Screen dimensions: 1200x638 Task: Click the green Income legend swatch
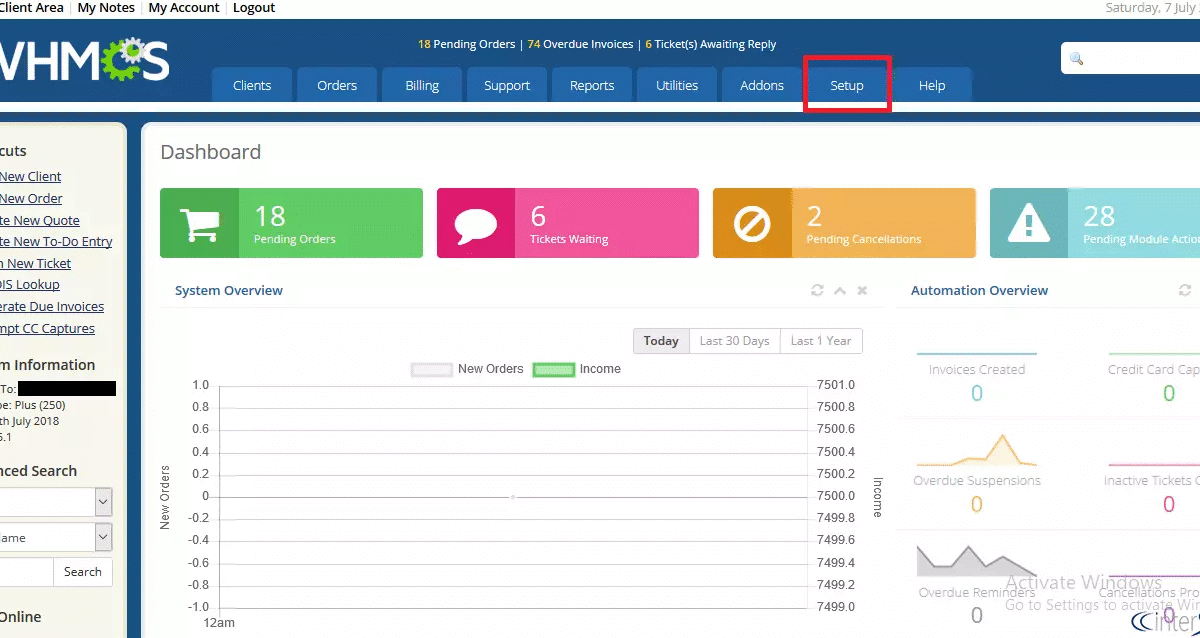click(x=553, y=369)
